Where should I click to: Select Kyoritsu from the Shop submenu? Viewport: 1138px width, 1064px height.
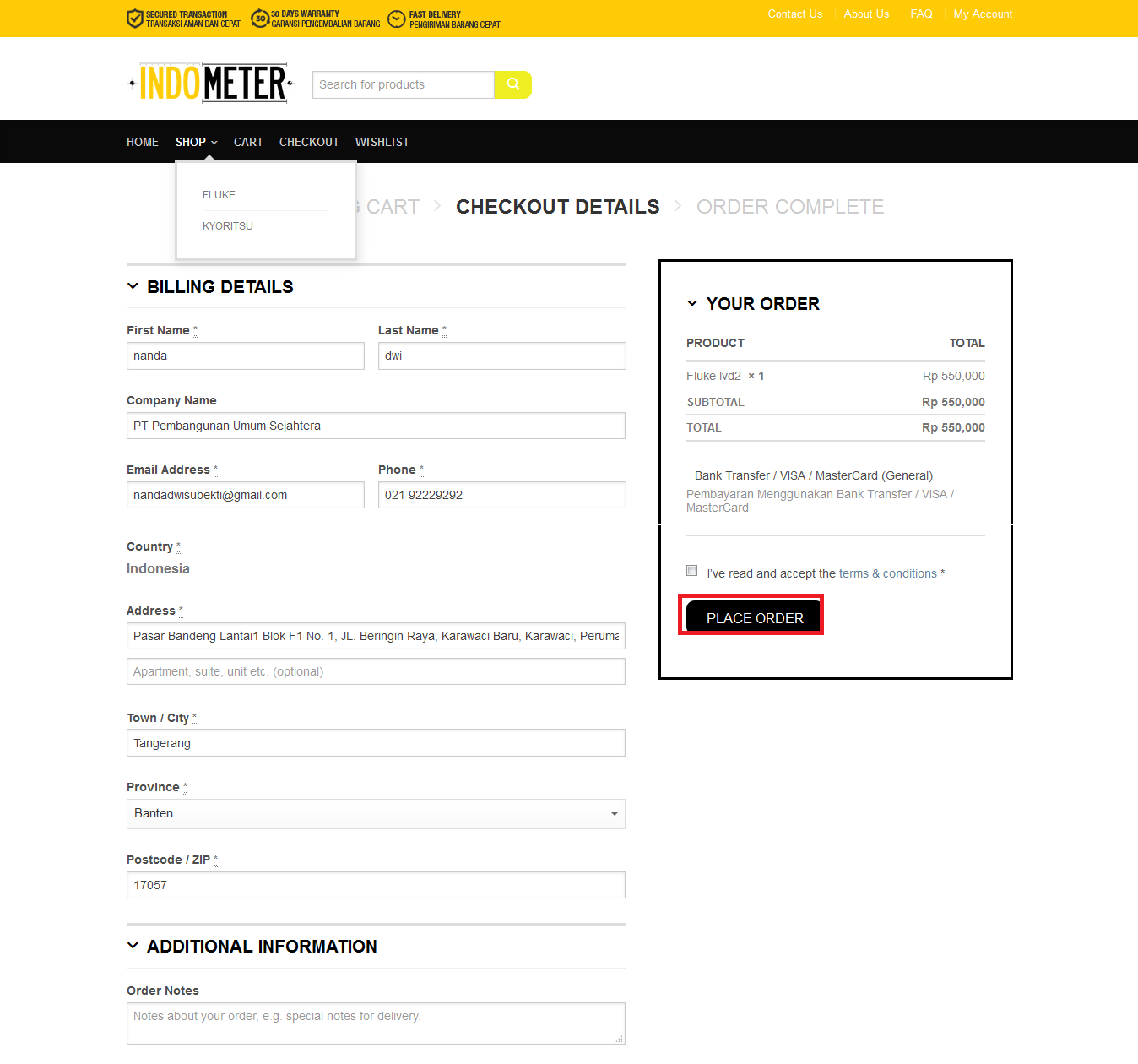tap(228, 226)
